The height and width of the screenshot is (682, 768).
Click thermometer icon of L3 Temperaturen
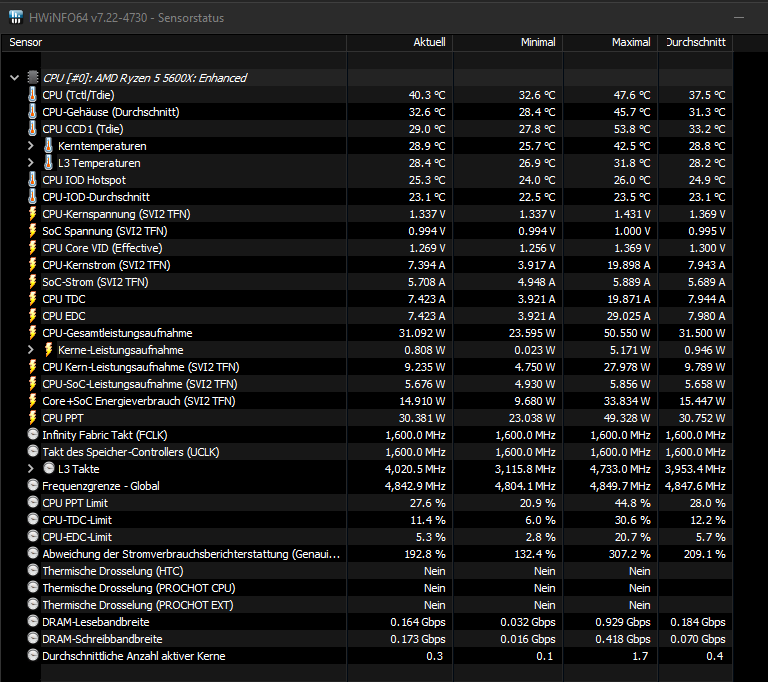click(x=48, y=163)
